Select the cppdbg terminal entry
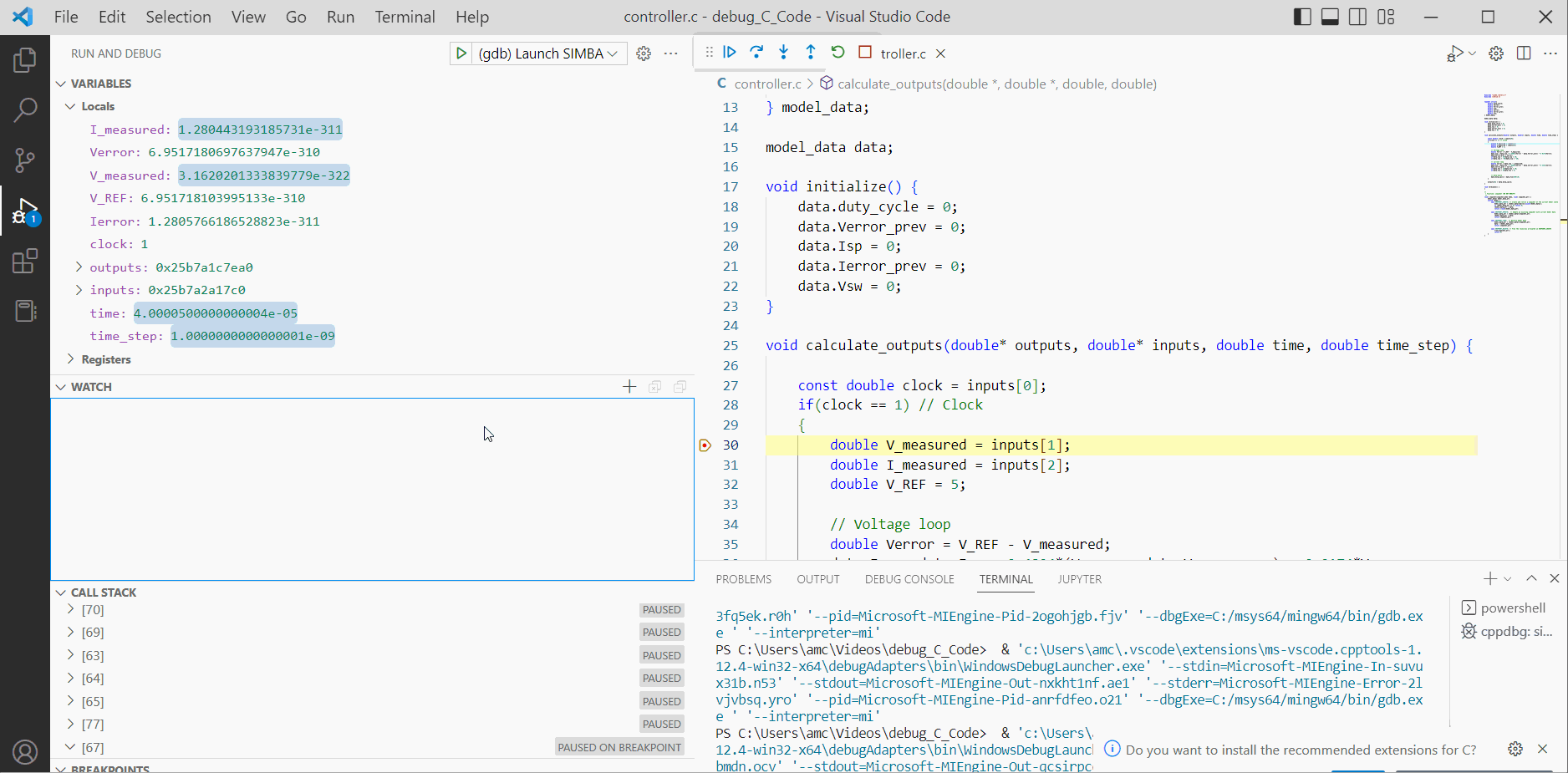This screenshot has height=773, width=1568. [1509, 631]
